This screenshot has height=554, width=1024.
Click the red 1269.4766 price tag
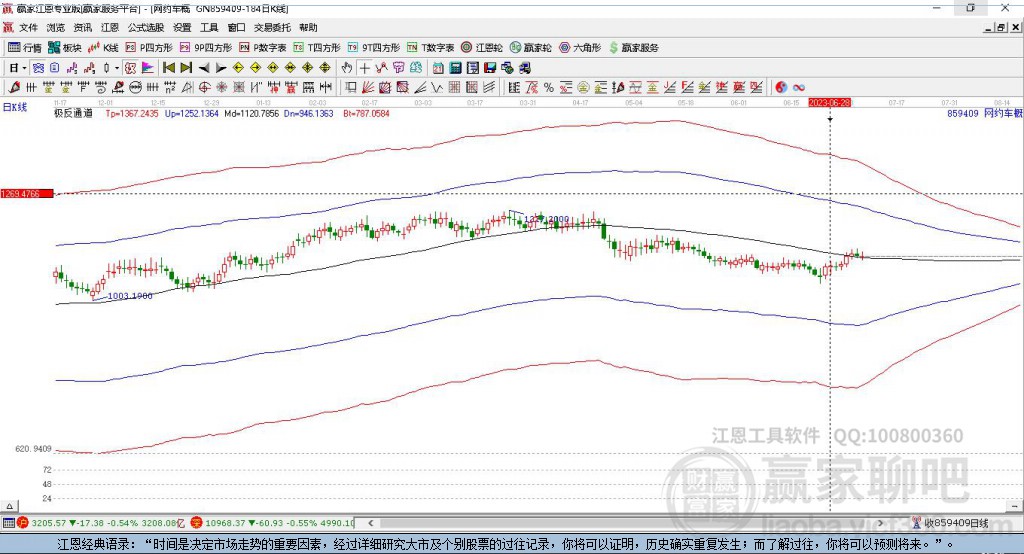(27, 194)
